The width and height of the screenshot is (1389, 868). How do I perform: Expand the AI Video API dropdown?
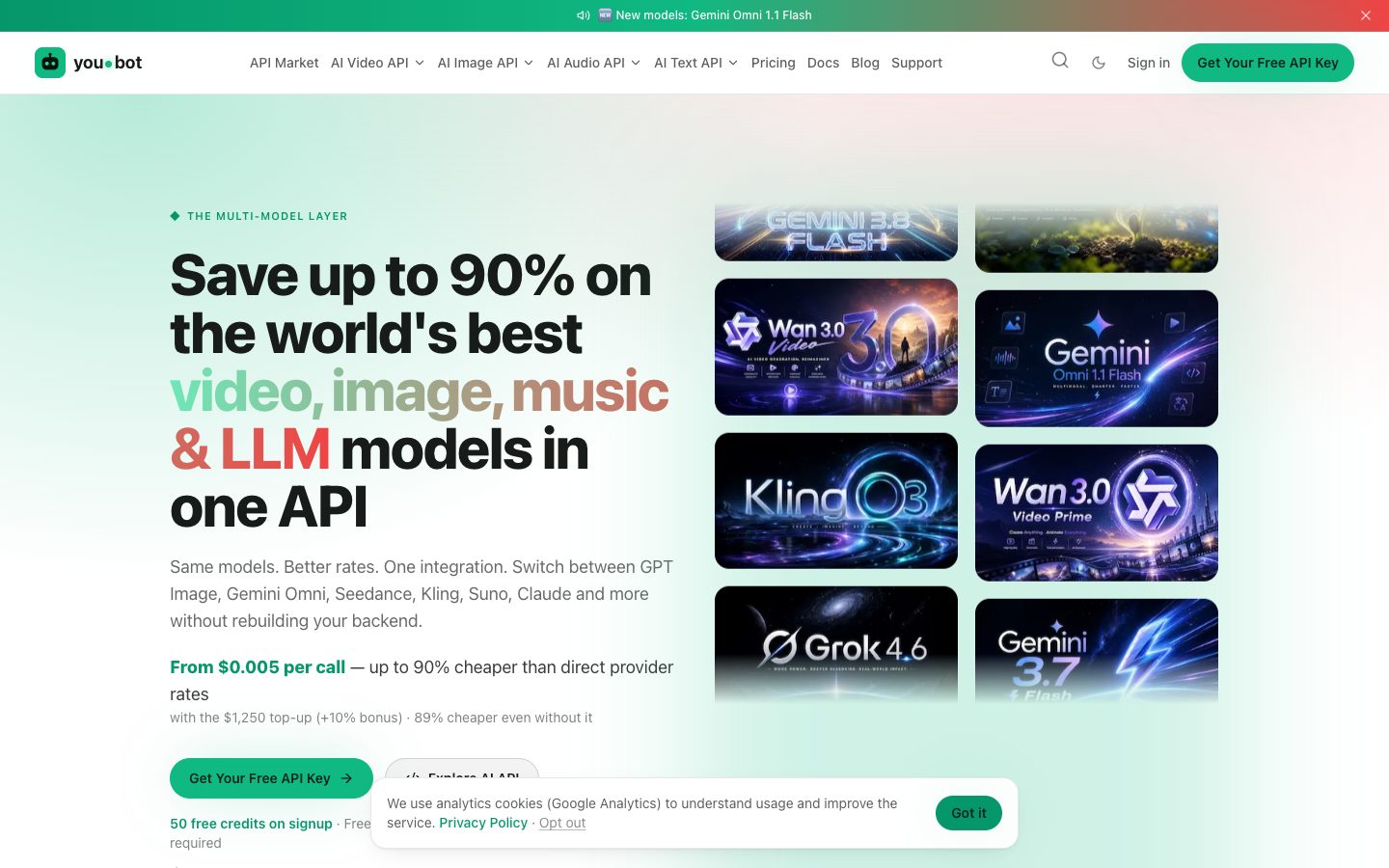(377, 63)
